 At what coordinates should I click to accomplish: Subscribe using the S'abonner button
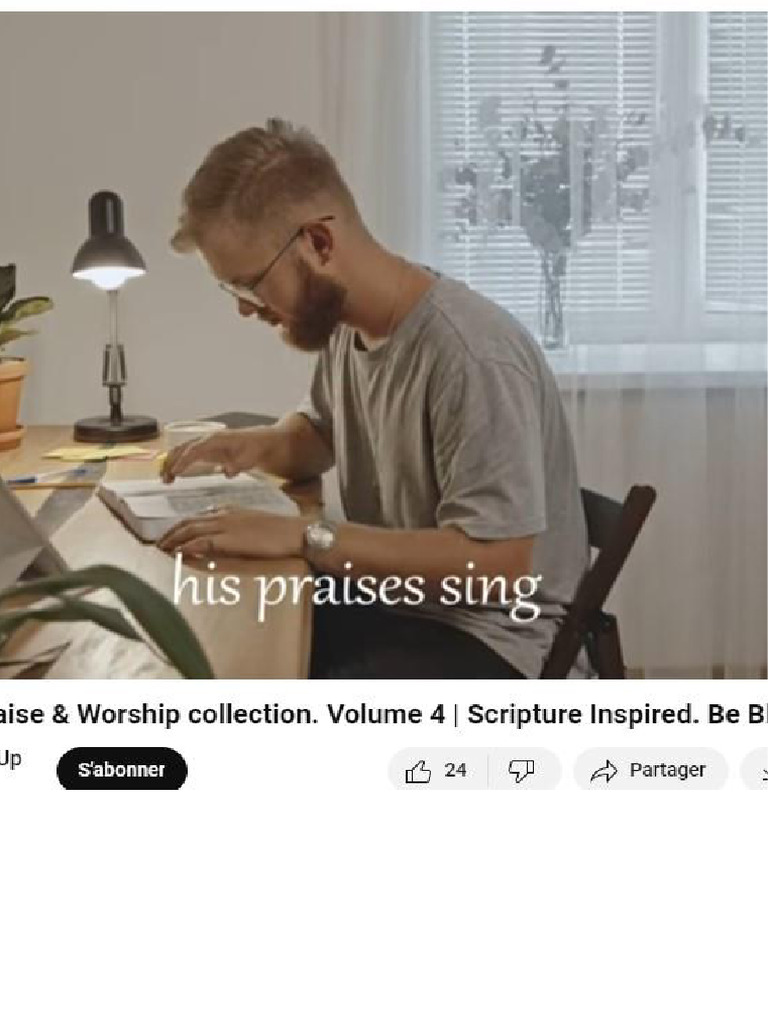tap(121, 769)
